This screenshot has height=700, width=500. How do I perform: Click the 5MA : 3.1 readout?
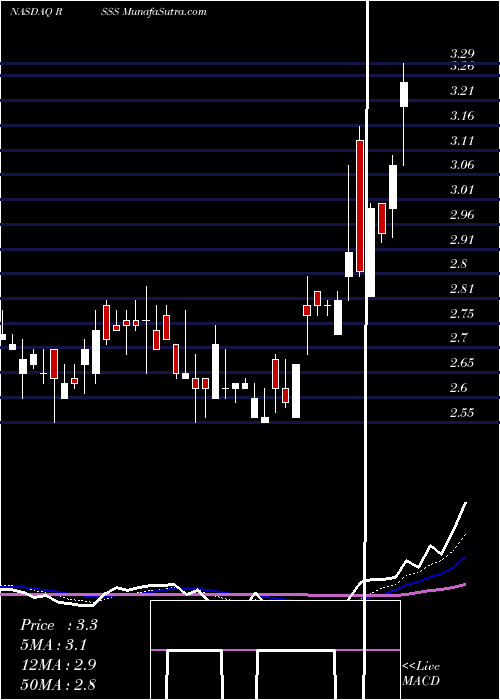[54, 645]
